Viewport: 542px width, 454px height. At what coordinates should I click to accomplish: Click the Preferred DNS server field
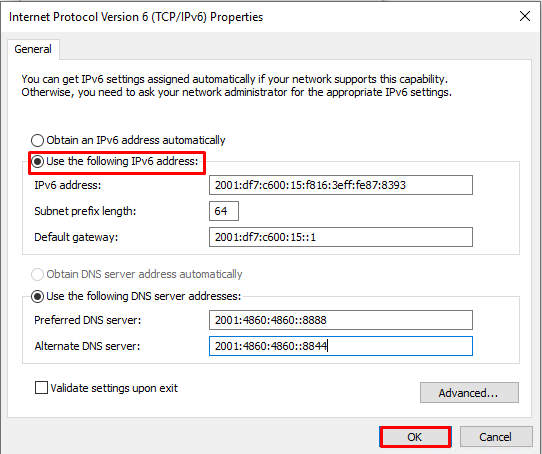click(x=340, y=320)
